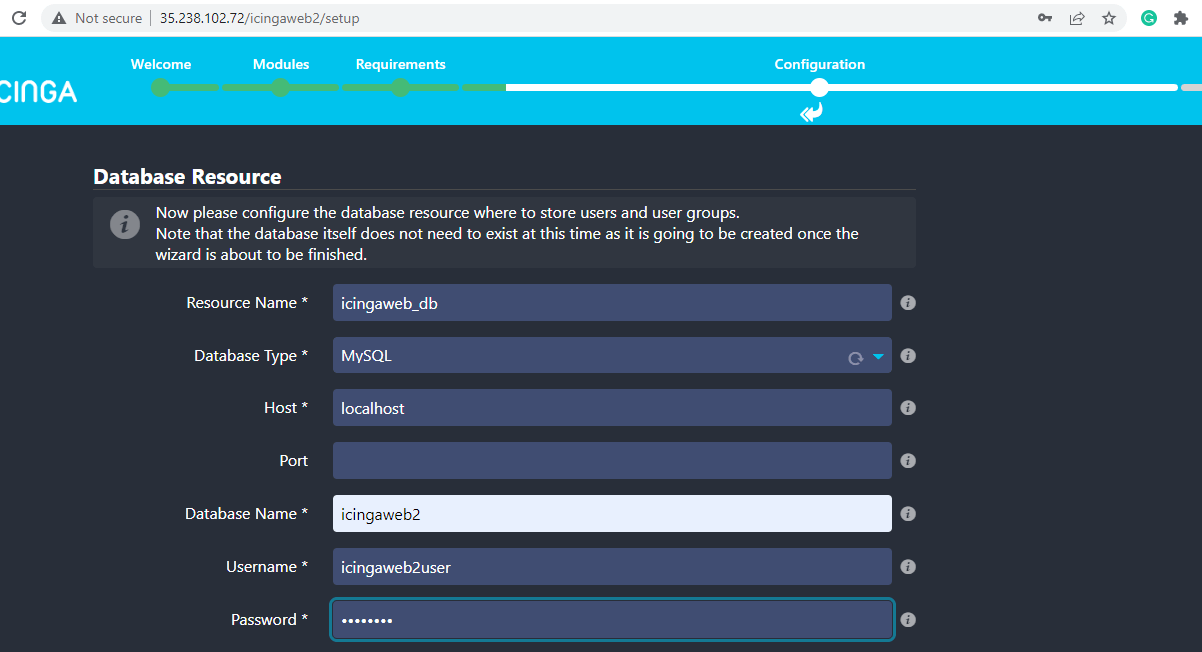
Task: Click the Icinga logo
Action: pyautogui.click(x=38, y=92)
